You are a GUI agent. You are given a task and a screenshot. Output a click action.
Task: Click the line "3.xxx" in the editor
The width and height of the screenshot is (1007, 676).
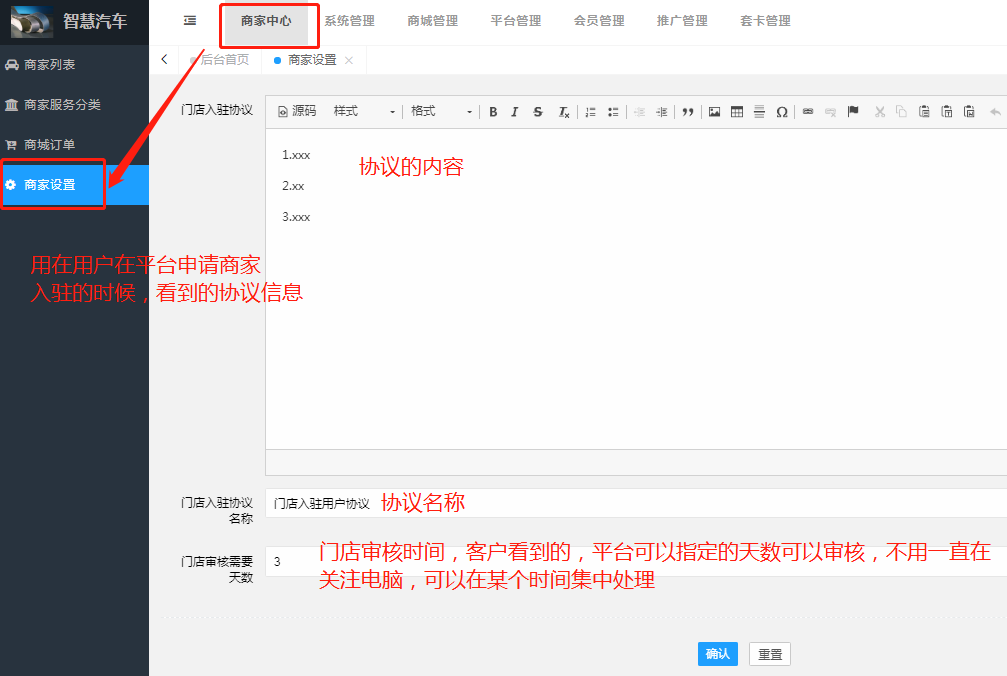tap(296, 217)
